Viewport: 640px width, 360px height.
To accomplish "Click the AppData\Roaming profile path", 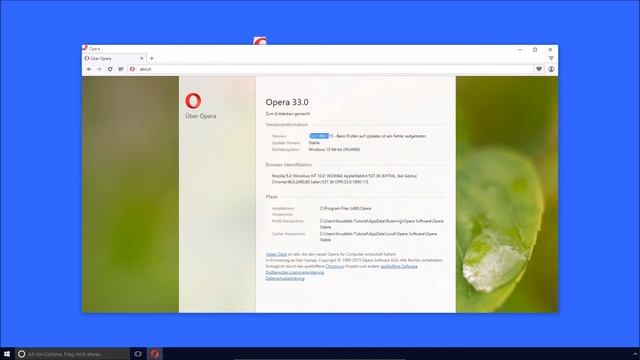I will (381, 224).
